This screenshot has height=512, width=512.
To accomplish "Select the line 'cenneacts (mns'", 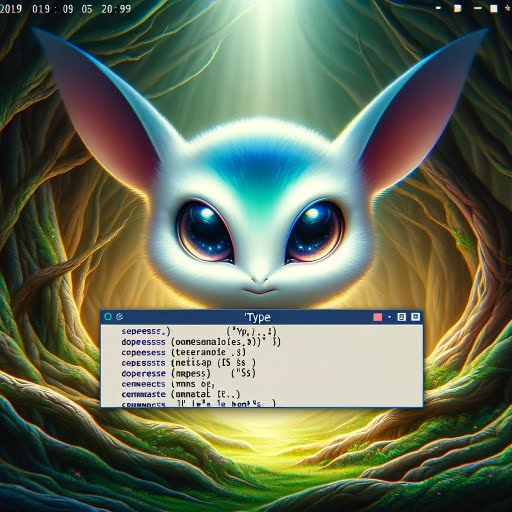I will click(168, 384).
